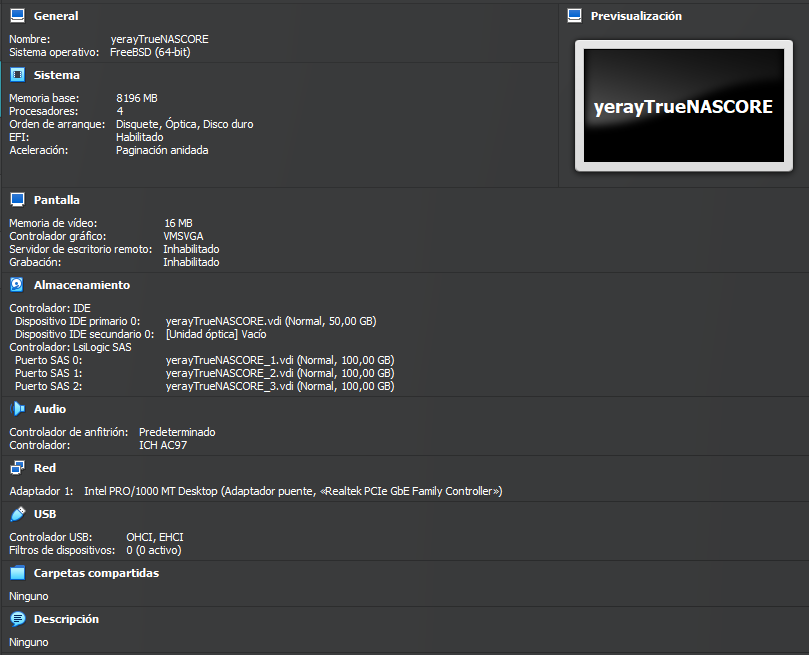The image size is (809, 655).
Task: Click the EFI Habilitado value
Action: coord(139,137)
